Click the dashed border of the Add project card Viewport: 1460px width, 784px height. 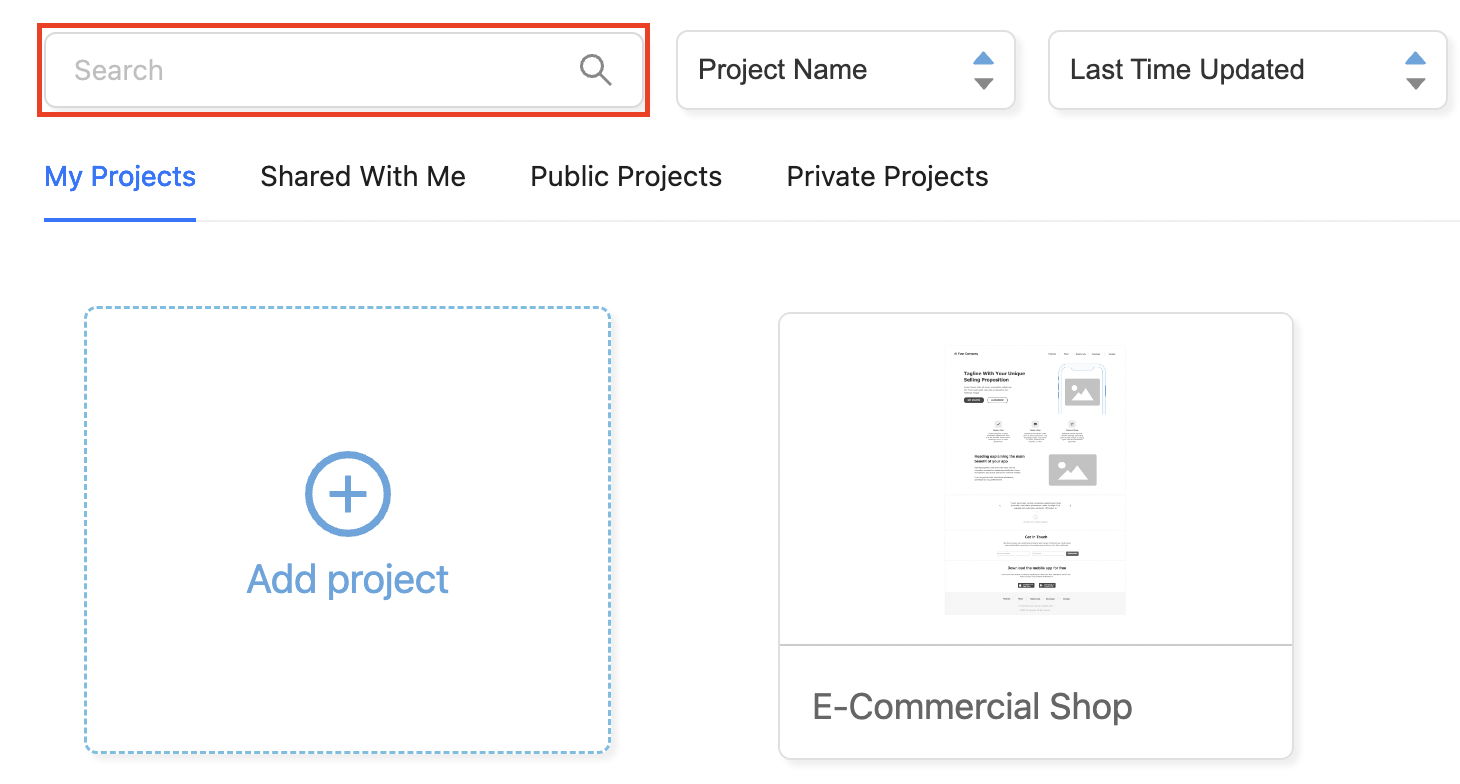pyautogui.click(x=86, y=530)
